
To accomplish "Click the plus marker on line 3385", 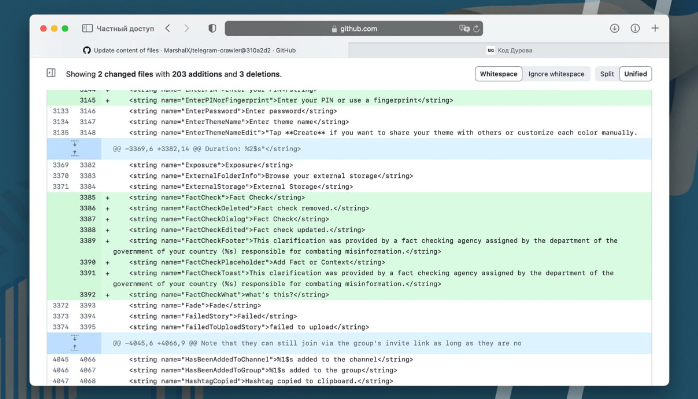I will tap(107, 198).
